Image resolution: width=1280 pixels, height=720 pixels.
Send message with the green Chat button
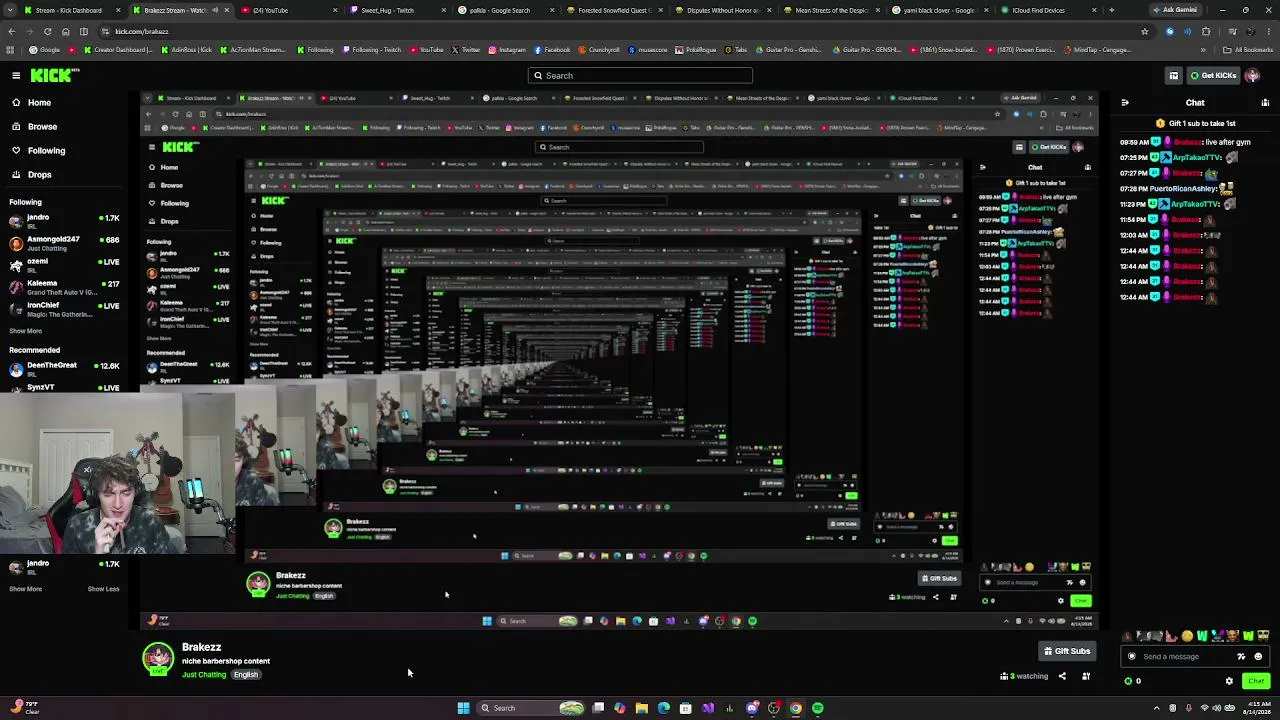coord(1256,681)
